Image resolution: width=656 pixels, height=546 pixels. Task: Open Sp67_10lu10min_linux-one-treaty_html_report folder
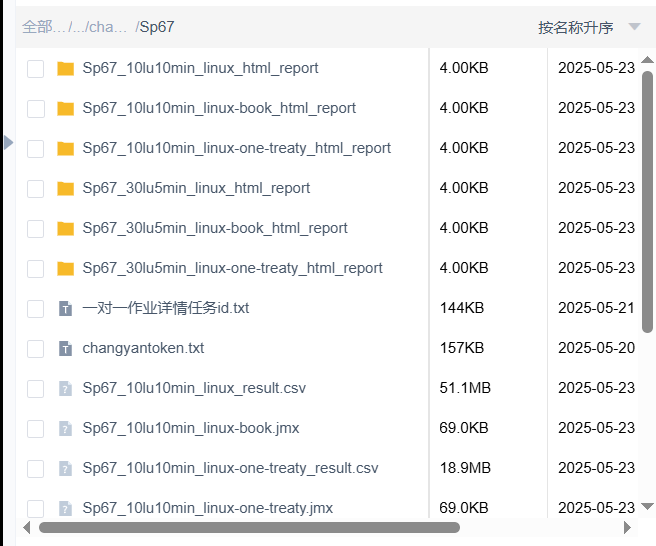coord(236,148)
